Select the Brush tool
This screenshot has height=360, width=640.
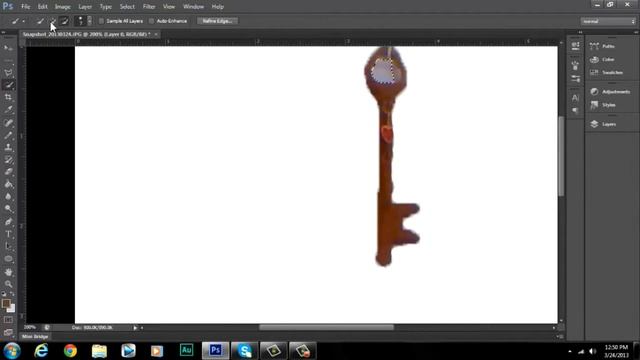coord(8,135)
